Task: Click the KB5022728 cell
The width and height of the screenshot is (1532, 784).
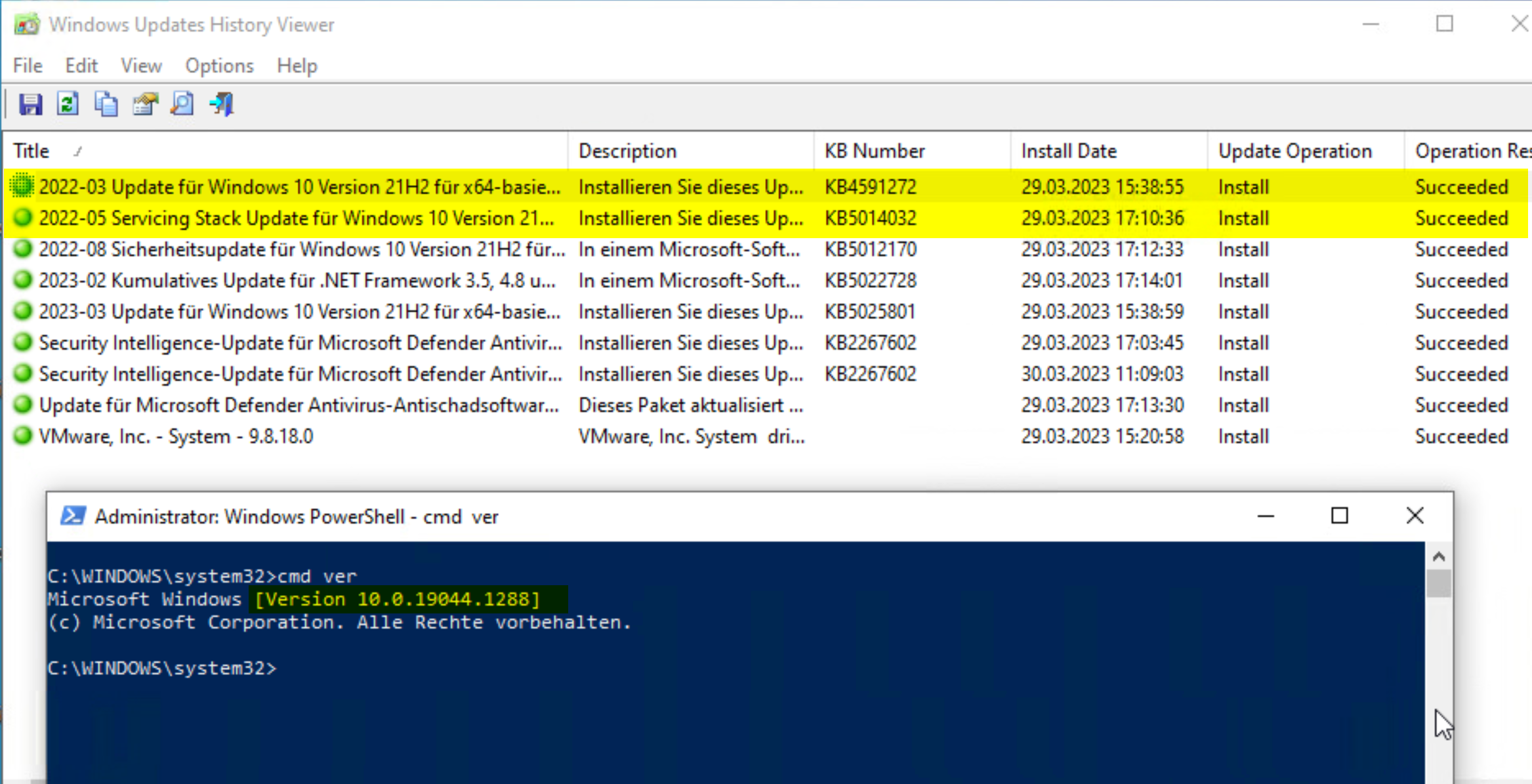Action: tap(871, 280)
